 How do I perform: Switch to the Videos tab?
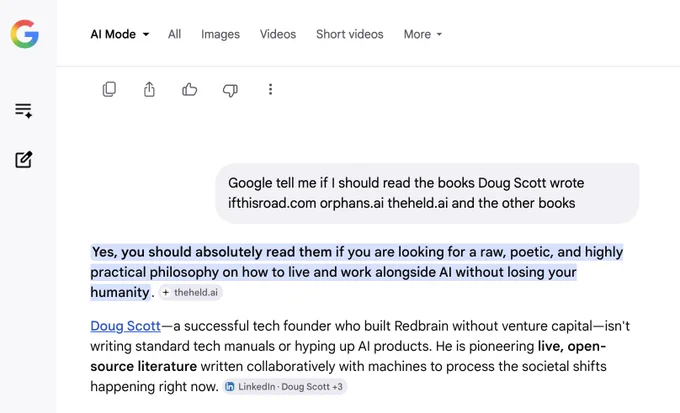click(x=278, y=34)
